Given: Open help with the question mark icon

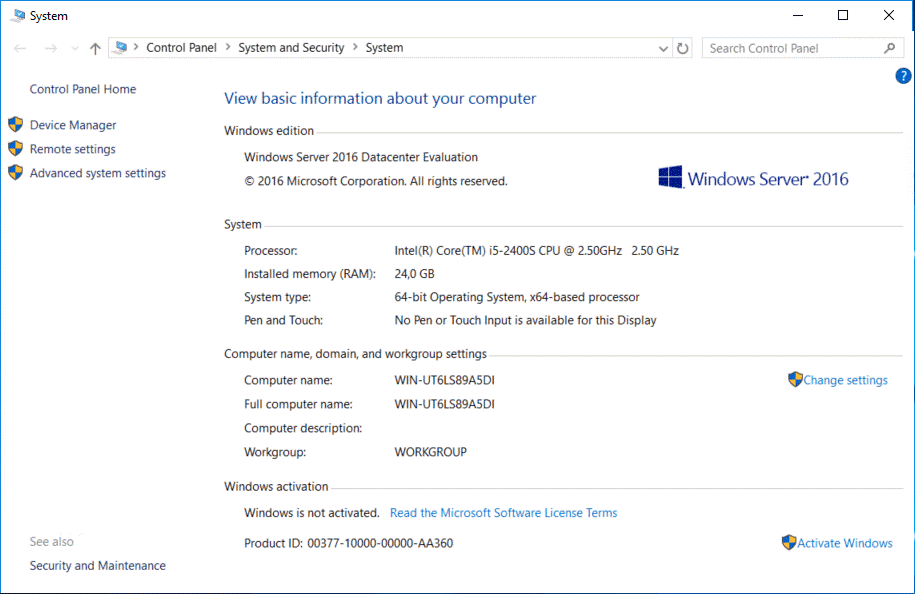Looking at the screenshot, I should (x=903, y=76).
